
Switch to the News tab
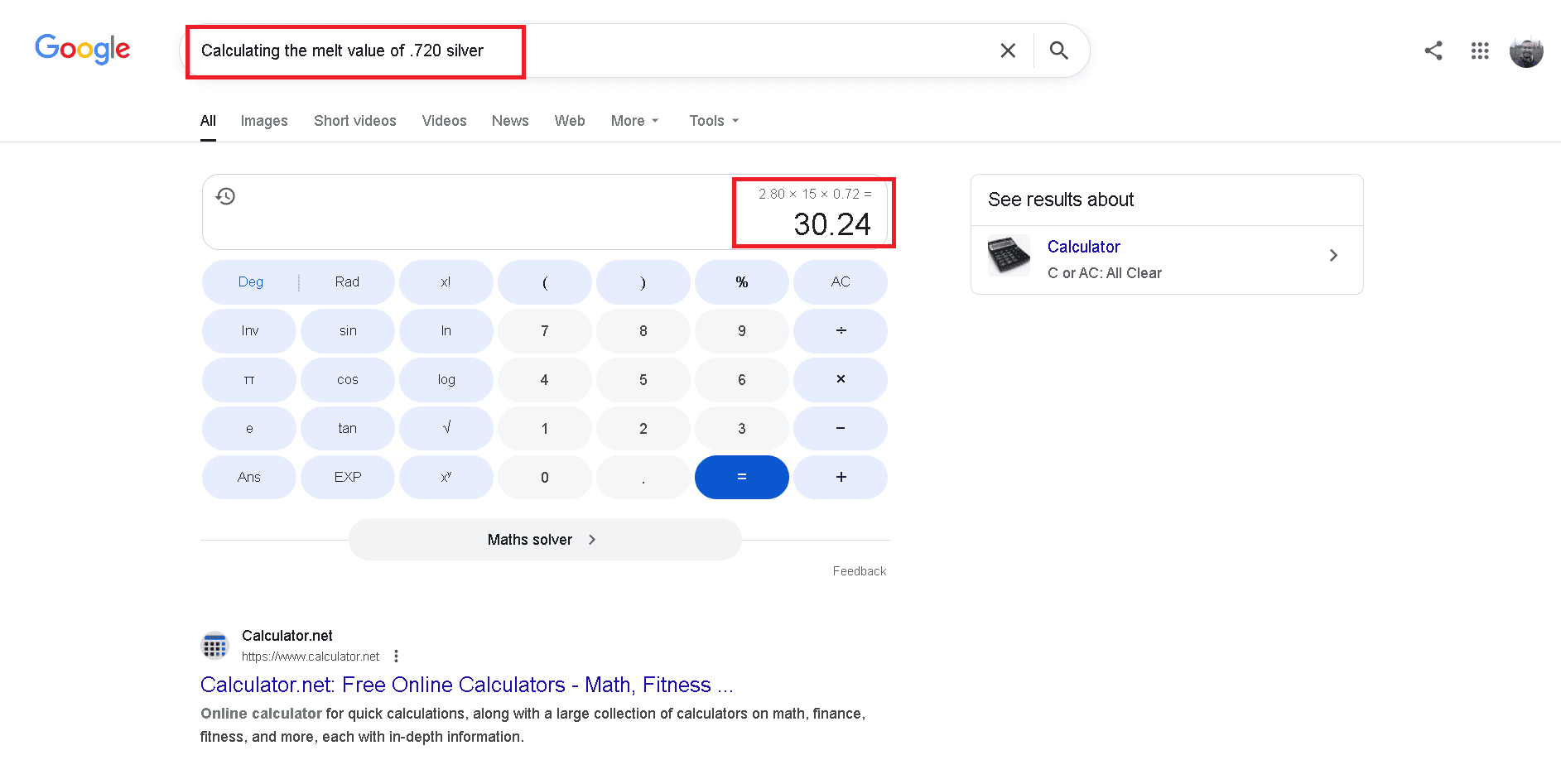coord(509,121)
